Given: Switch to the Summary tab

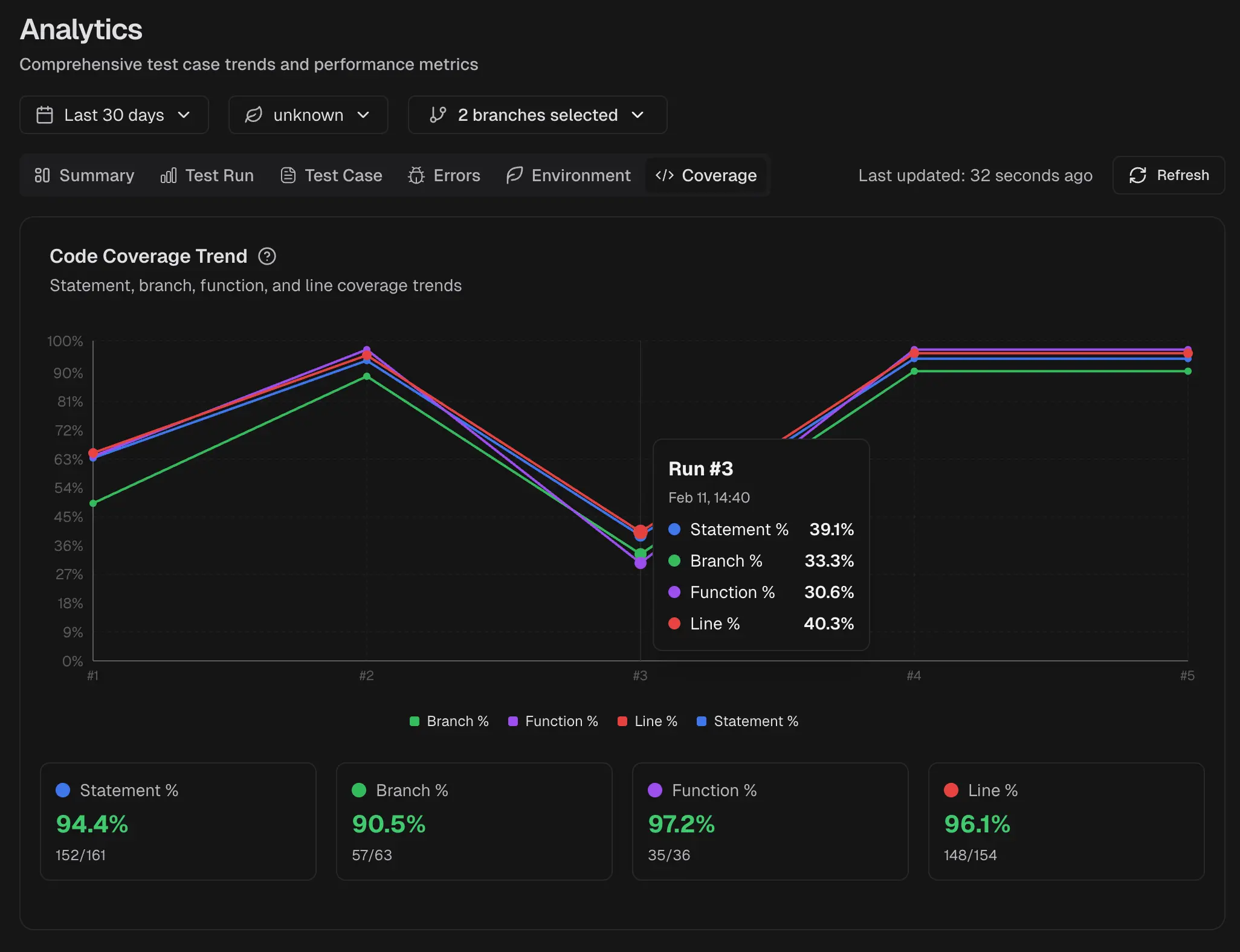Looking at the screenshot, I should (x=84, y=175).
